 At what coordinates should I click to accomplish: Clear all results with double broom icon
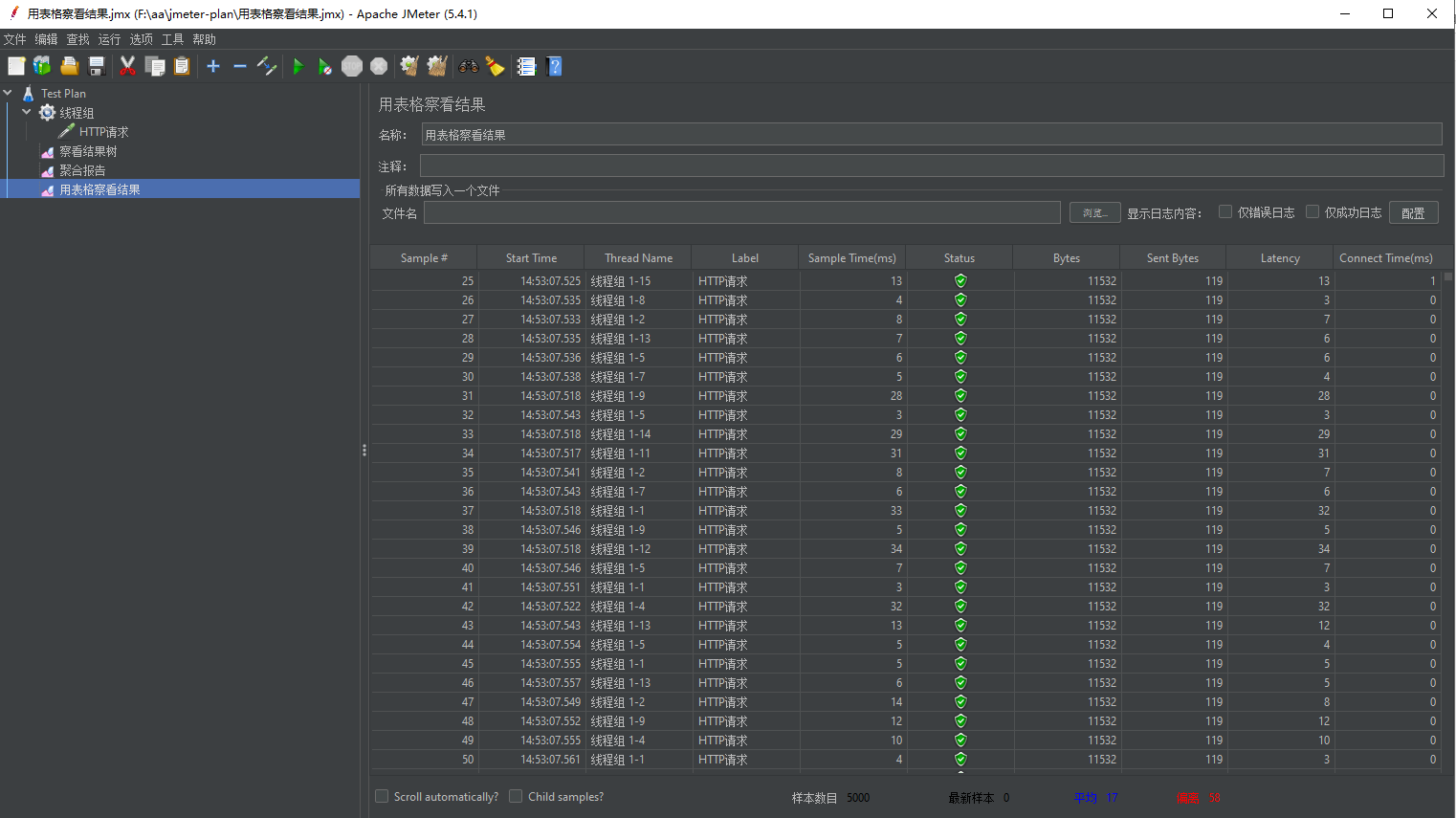(x=437, y=66)
